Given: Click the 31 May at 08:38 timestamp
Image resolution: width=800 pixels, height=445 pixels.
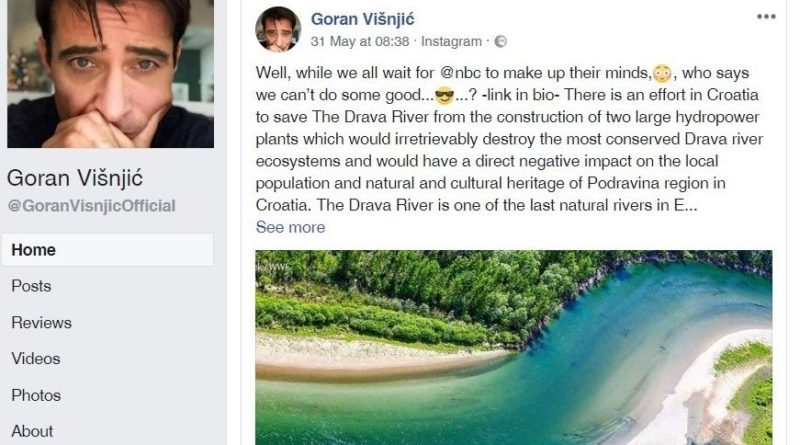Looking at the screenshot, I should [x=360, y=41].
